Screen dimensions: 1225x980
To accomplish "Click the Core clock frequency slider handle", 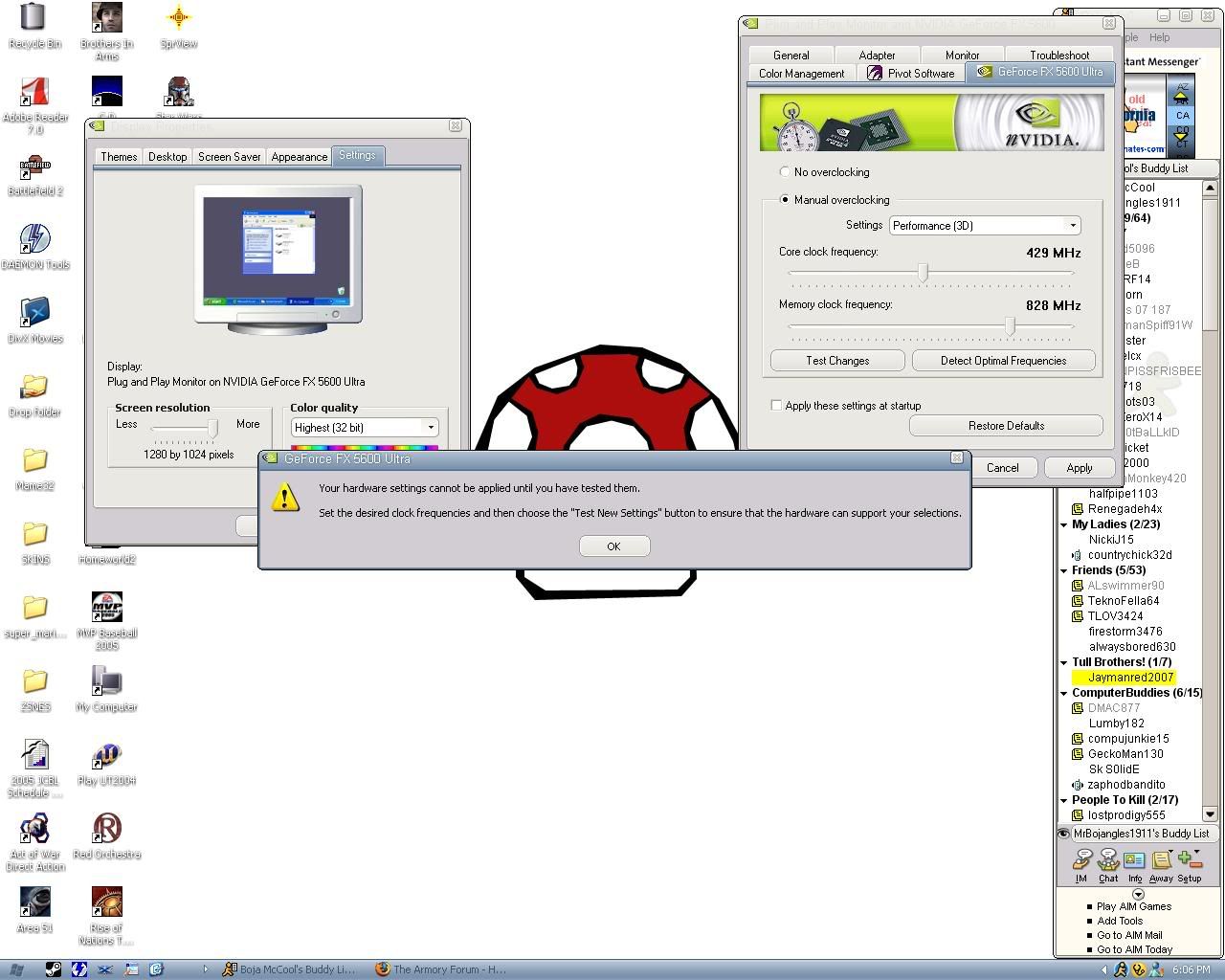I will tap(924, 273).
